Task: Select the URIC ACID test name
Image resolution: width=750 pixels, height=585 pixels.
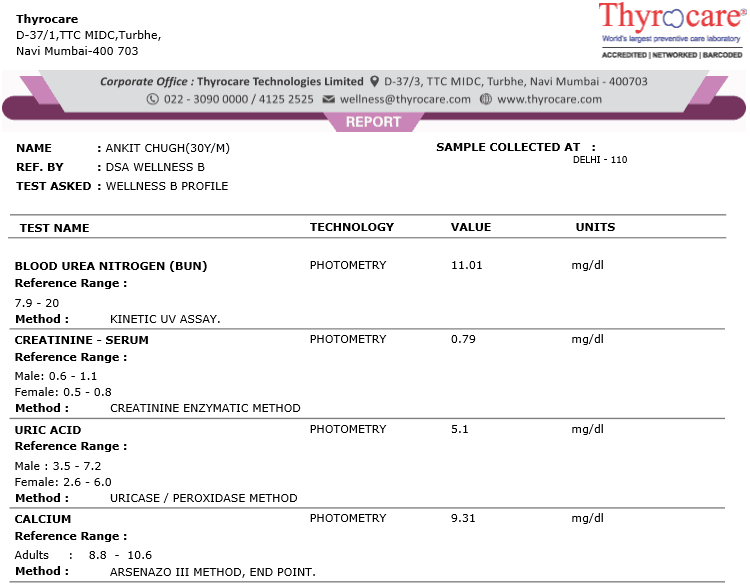Action: click(48, 430)
